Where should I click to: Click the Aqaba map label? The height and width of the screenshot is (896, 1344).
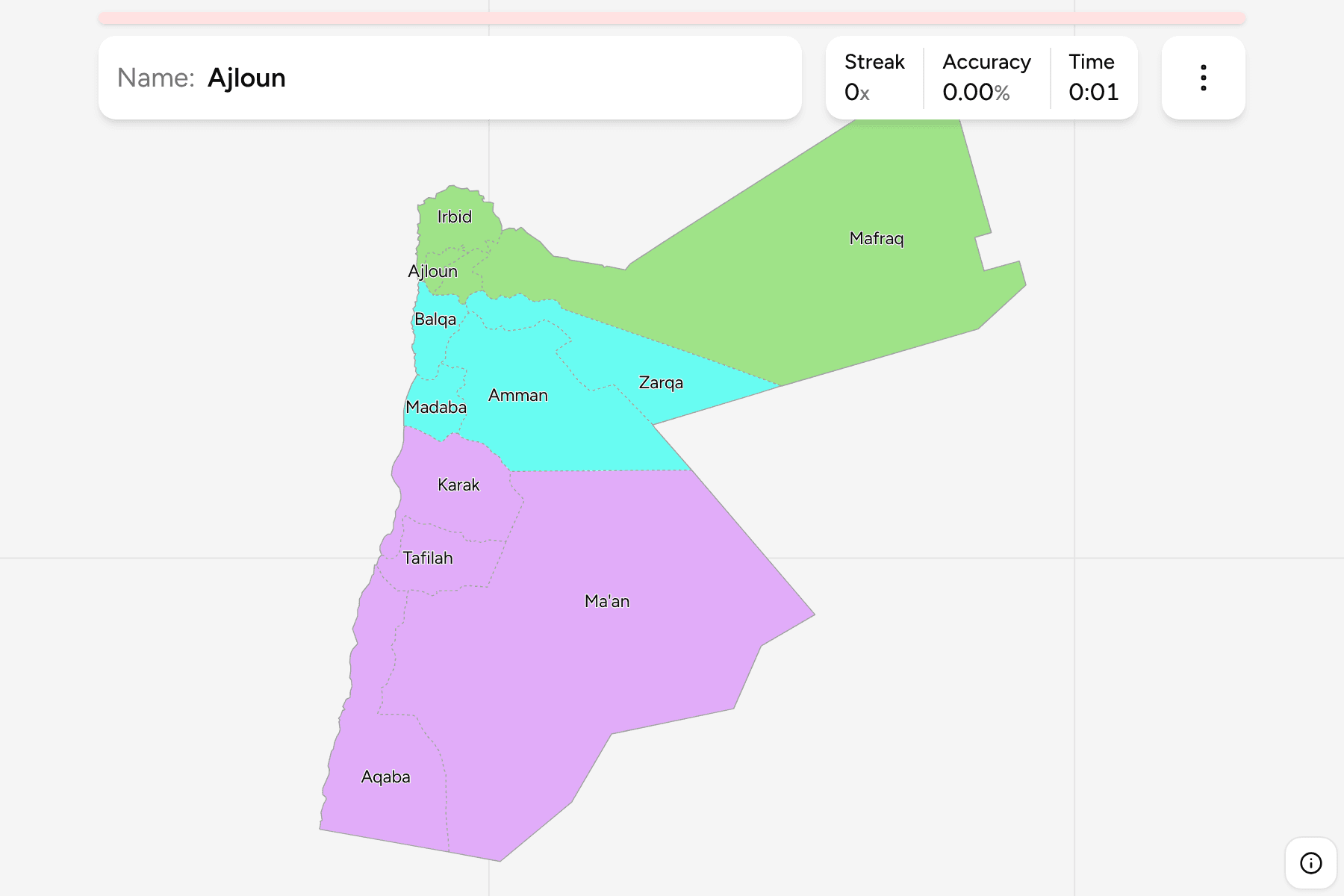(x=386, y=777)
